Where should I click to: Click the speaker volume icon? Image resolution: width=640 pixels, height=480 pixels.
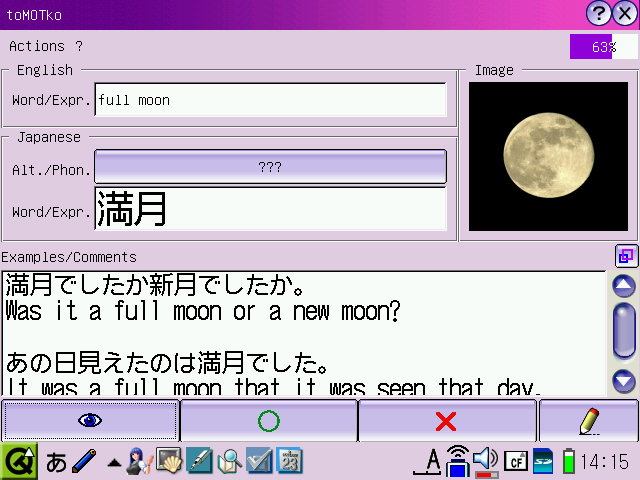(x=486, y=460)
